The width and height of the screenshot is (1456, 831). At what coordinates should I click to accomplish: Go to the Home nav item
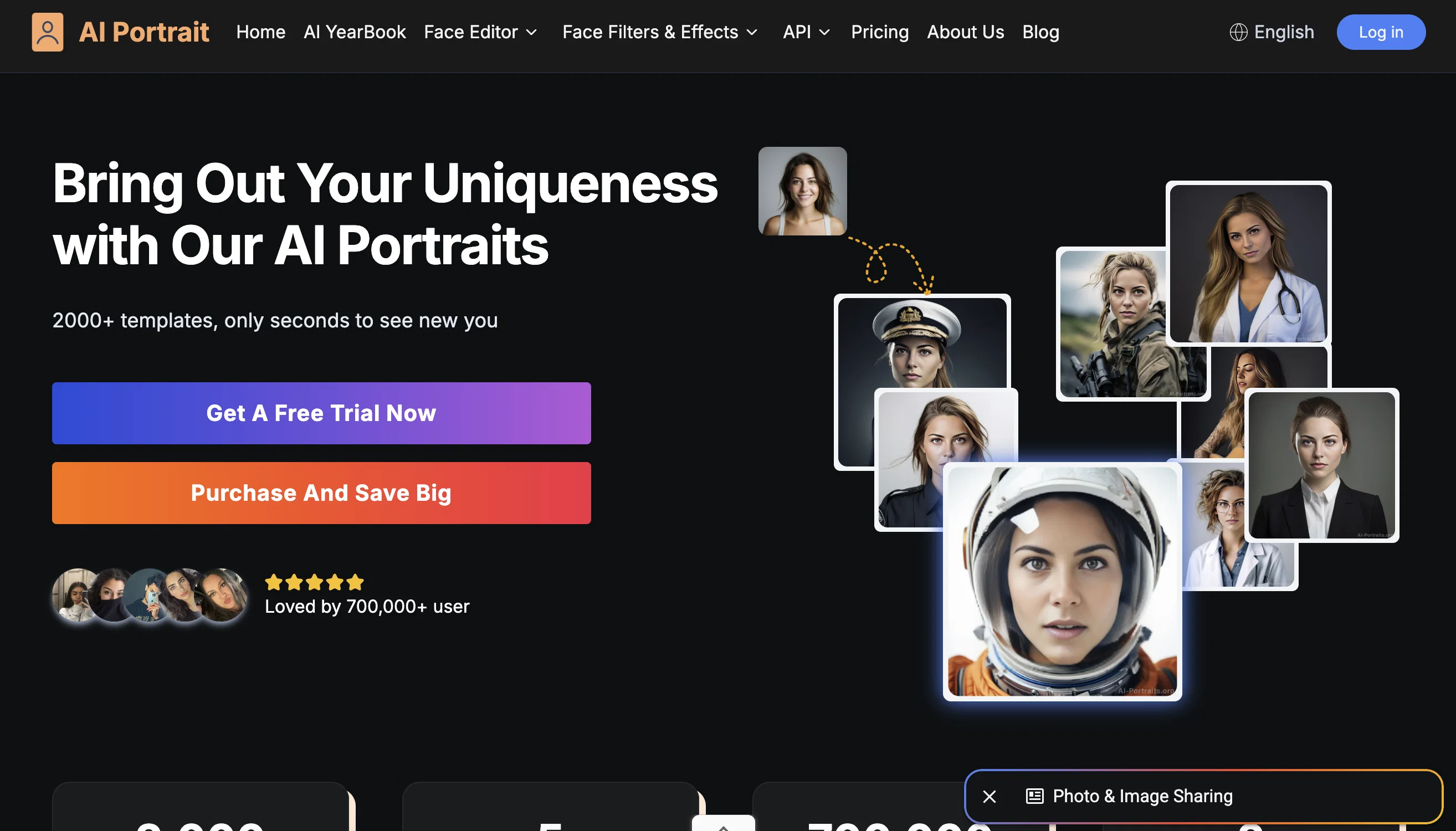(260, 32)
